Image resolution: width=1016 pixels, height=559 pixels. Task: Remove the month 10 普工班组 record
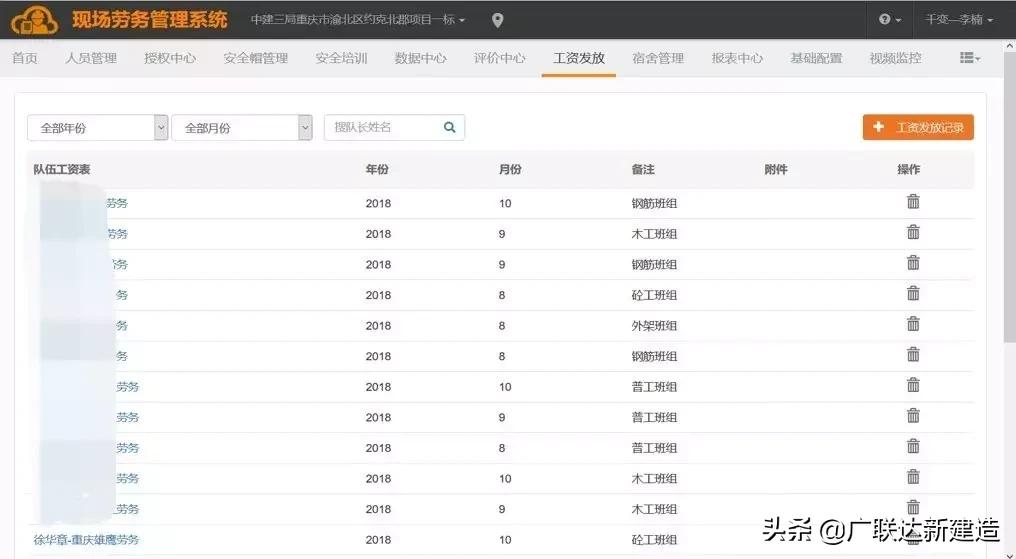(x=913, y=385)
